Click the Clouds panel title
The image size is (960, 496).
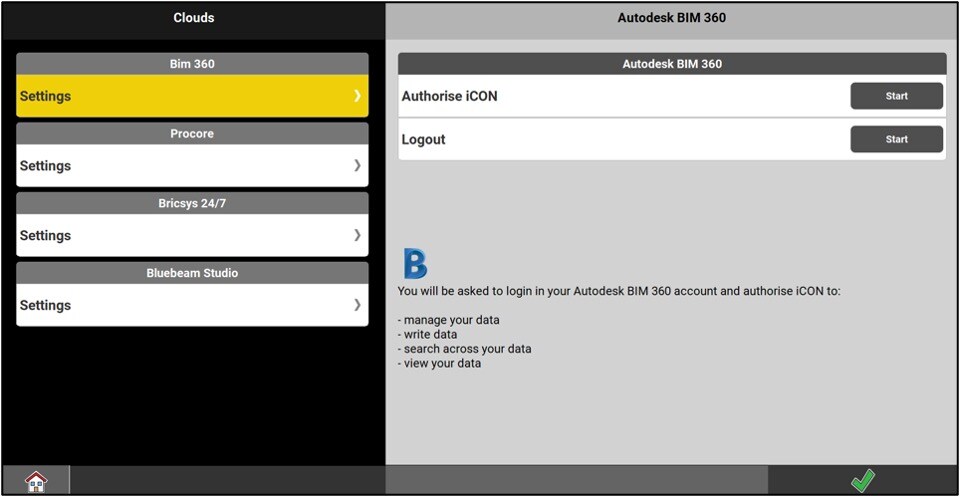click(x=193, y=18)
